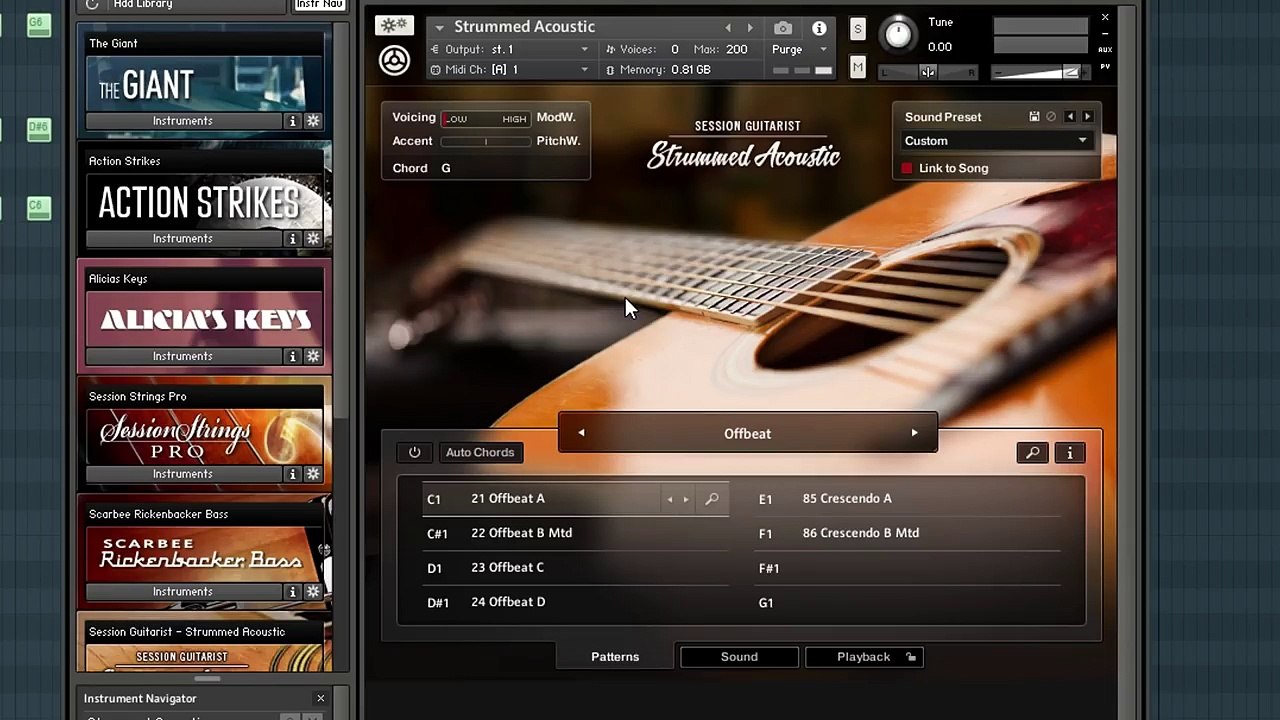Open Session Strings Pro Instruments list
The height and width of the screenshot is (720, 1280).
coord(183,474)
